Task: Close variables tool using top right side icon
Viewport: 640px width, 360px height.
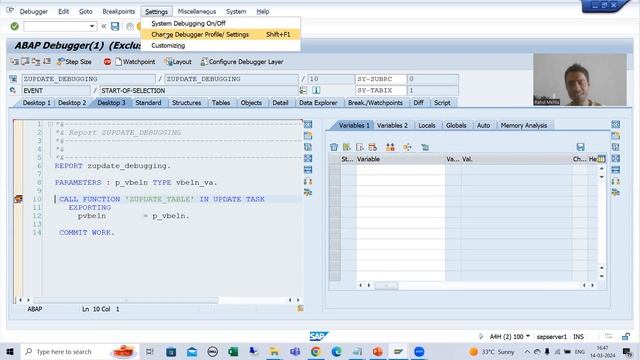Action: coord(616,124)
